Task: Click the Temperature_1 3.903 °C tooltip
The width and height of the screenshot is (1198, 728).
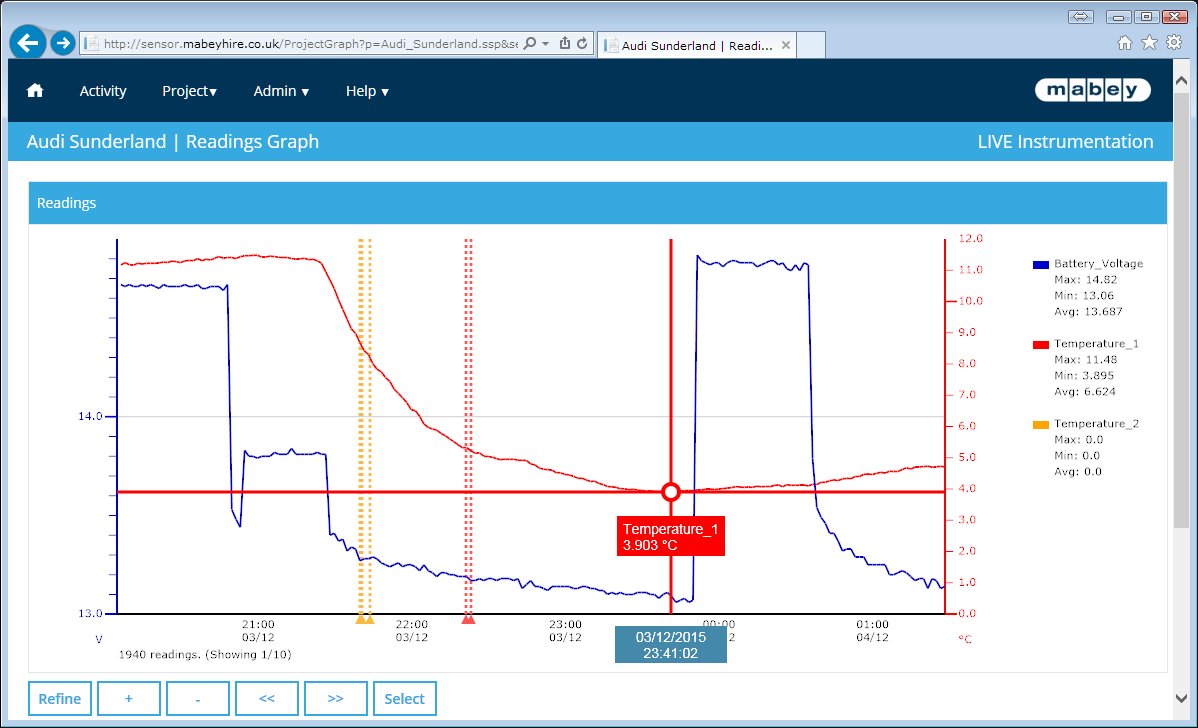Action: coord(671,536)
